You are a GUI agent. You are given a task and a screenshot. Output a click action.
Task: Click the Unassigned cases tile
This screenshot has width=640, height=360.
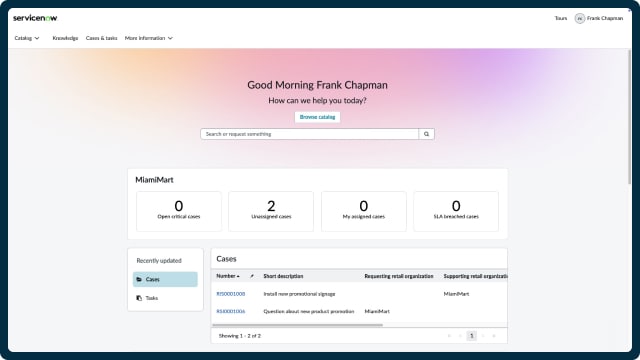click(271, 211)
